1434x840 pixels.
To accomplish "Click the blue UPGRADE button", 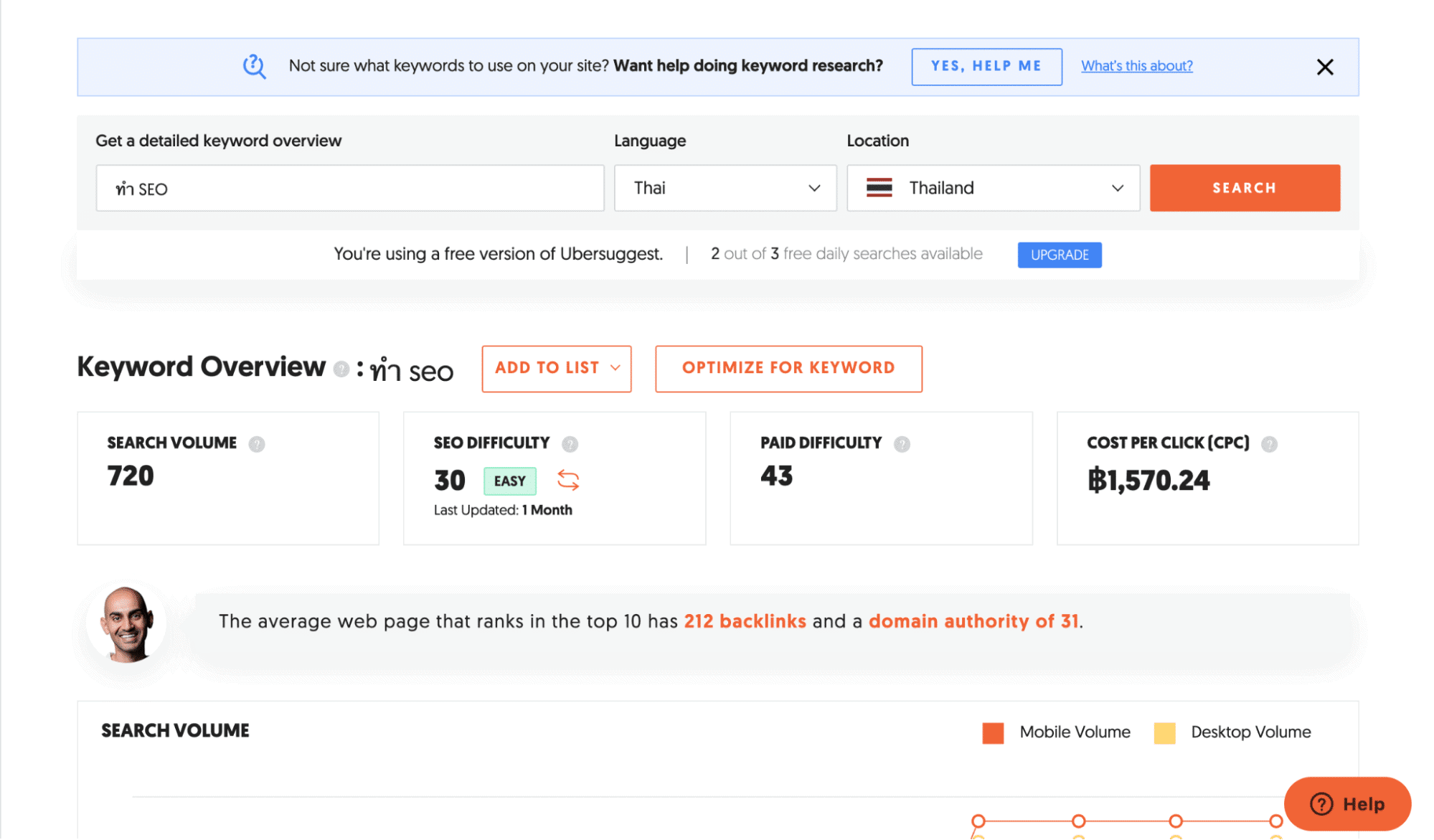I will (x=1059, y=255).
